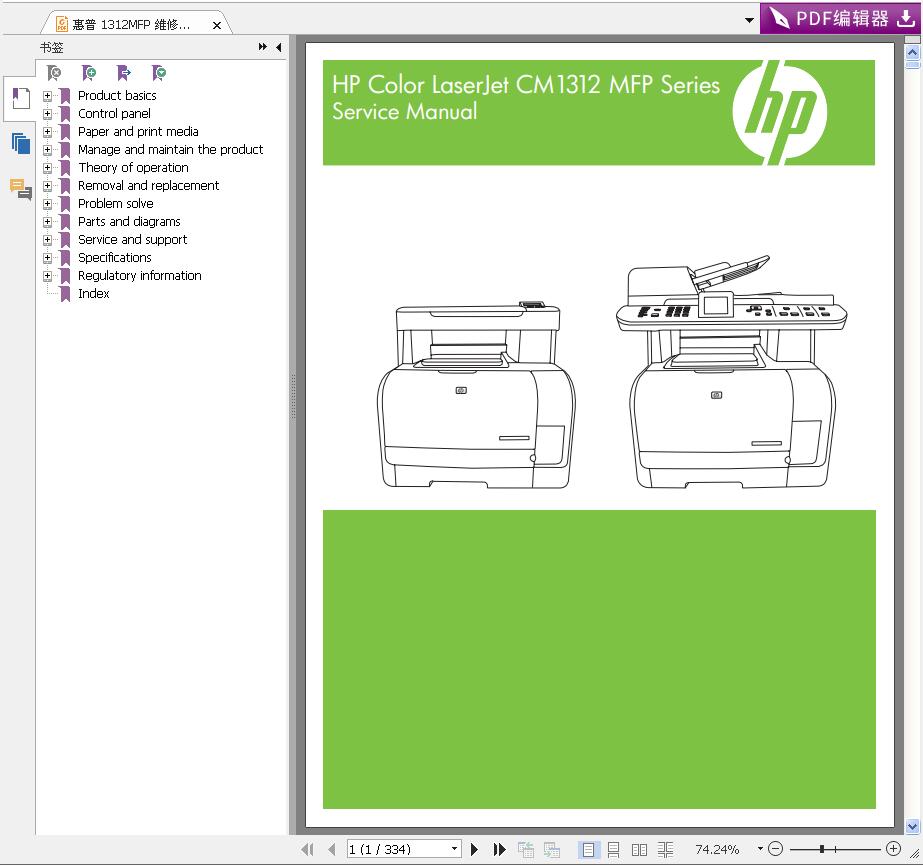Image resolution: width=923 pixels, height=866 pixels.
Task: Open the Removal and replacement bookmark
Action: click(x=148, y=185)
